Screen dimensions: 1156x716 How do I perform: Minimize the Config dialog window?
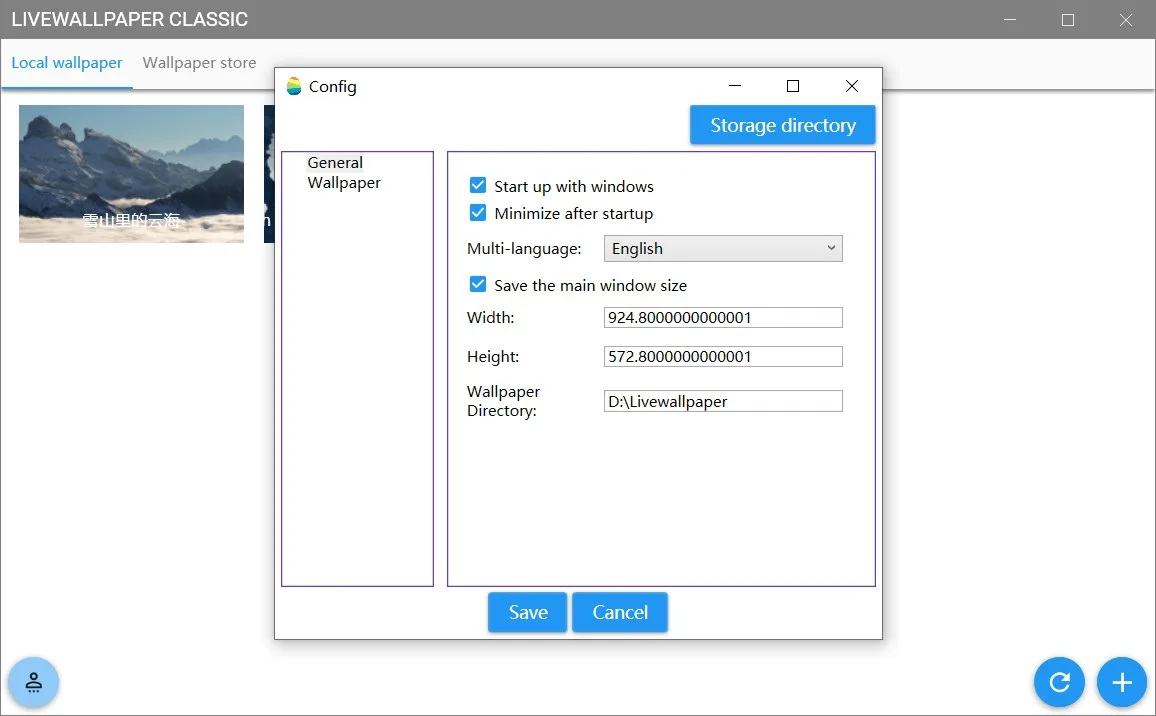click(734, 86)
